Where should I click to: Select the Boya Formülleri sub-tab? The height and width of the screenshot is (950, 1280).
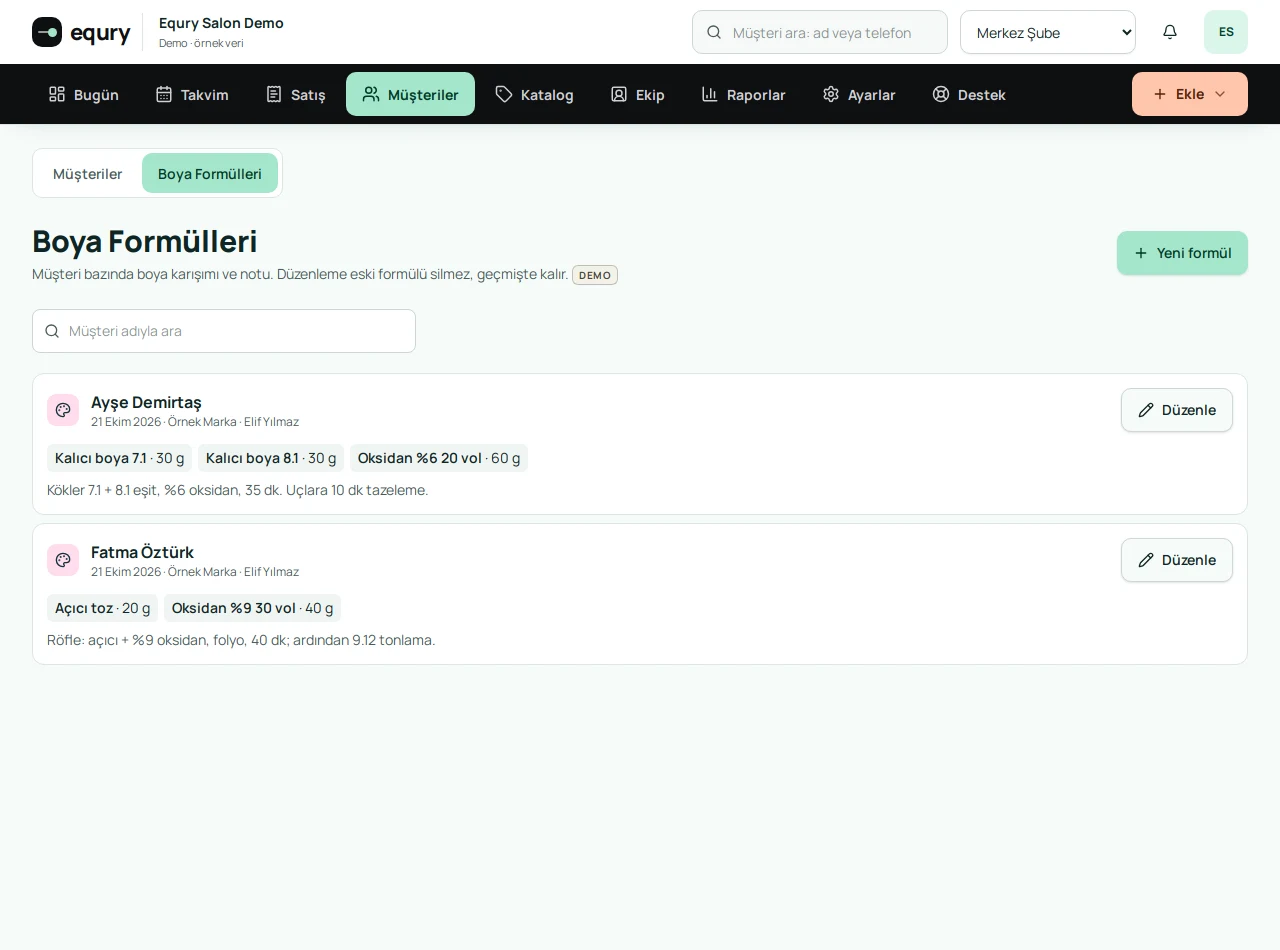click(x=210, y=173)
